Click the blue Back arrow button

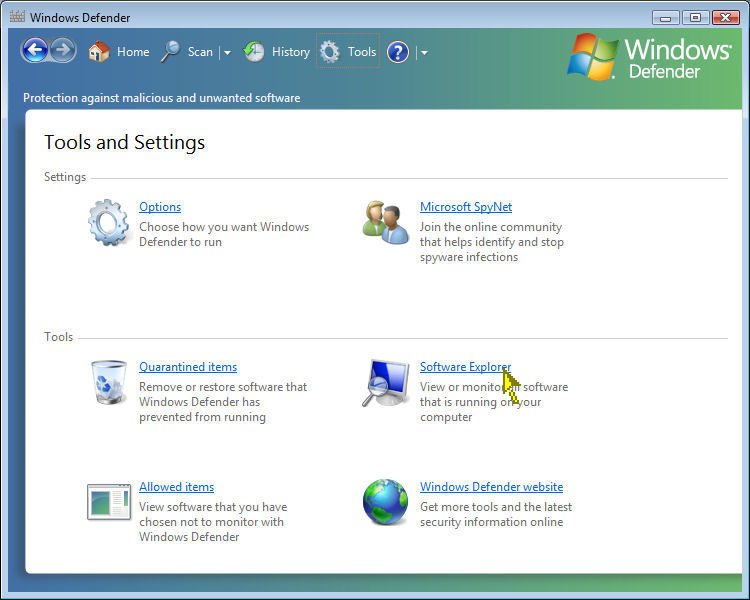pyautogui.click(x=34, y=50)
